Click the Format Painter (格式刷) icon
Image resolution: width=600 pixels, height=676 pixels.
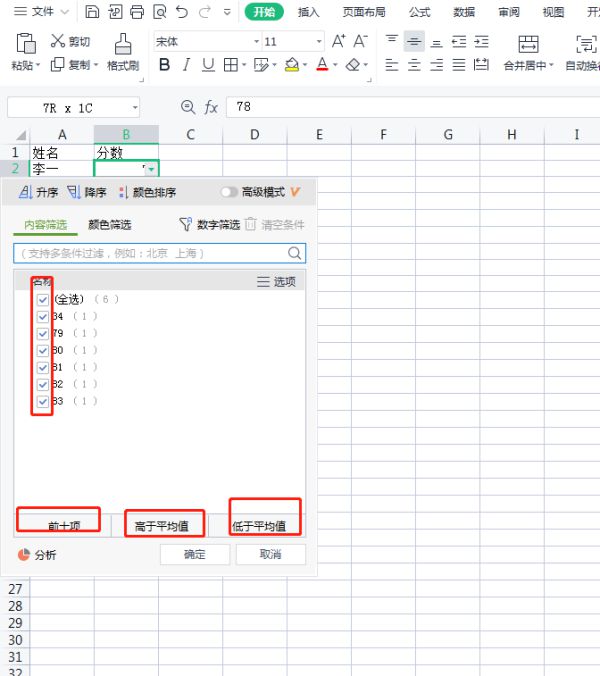(123, 43)
